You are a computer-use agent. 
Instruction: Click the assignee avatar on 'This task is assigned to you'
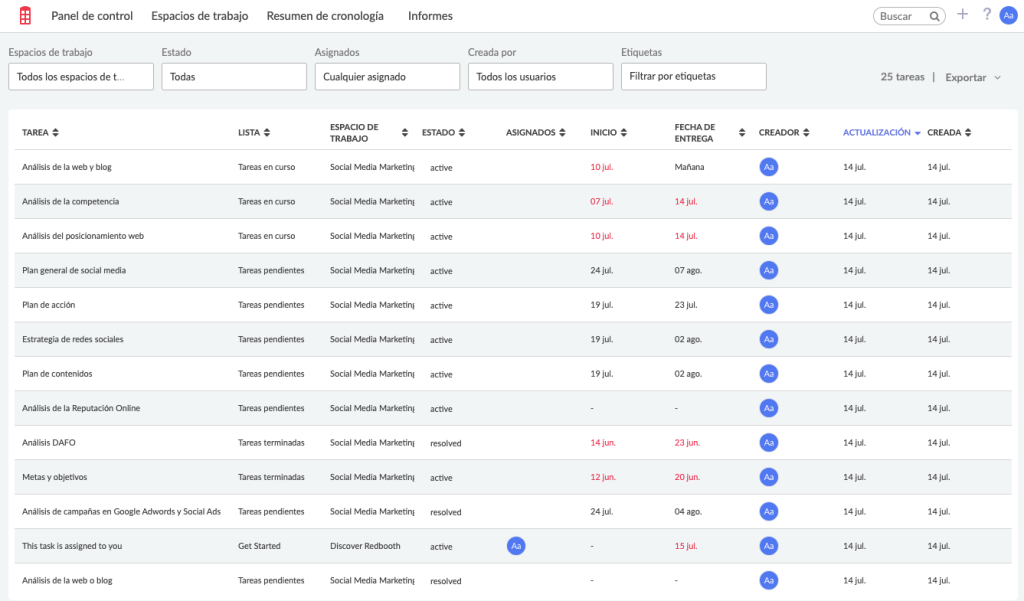(516, 546)
